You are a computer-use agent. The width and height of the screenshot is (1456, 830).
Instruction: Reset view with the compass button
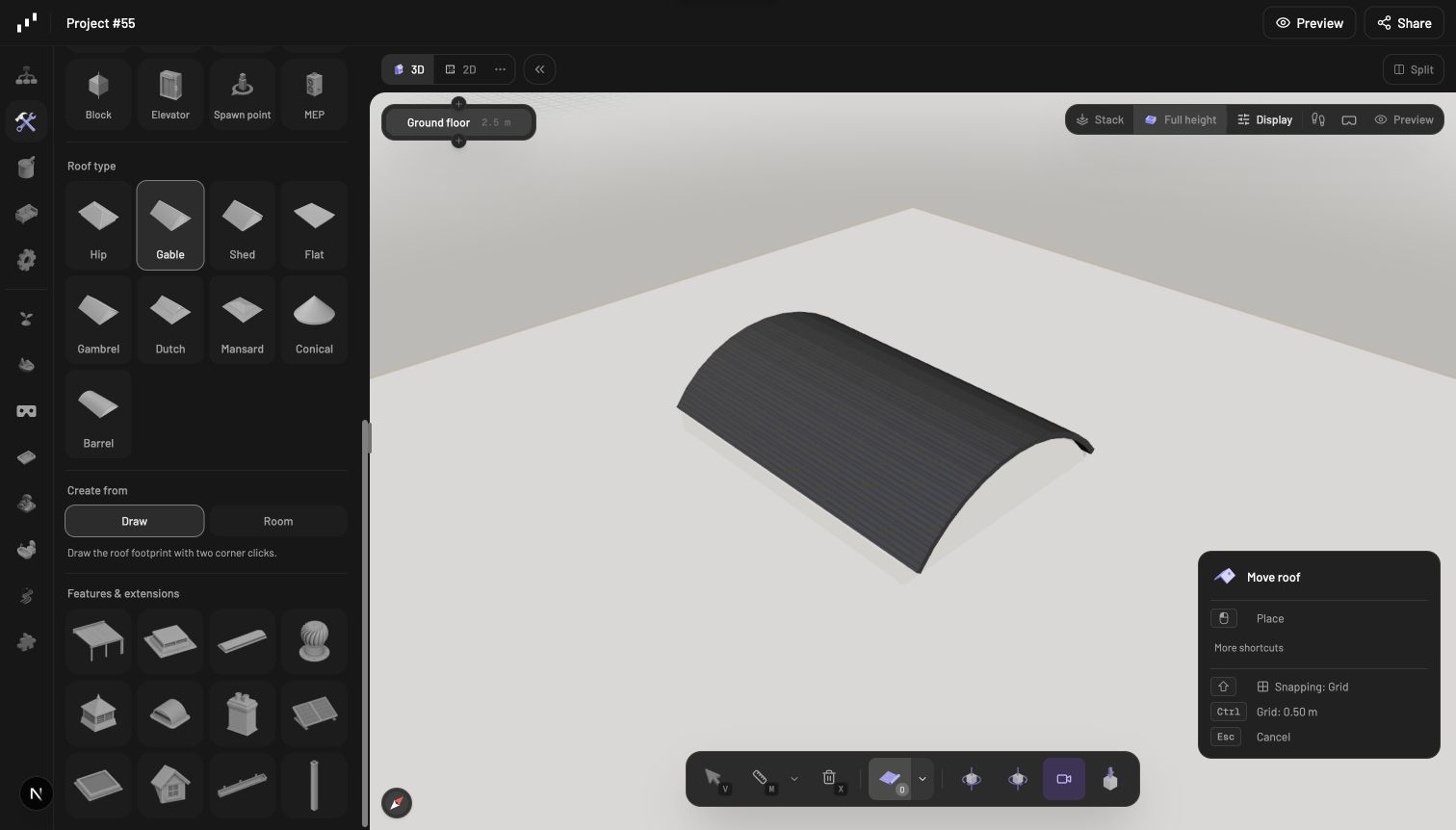click(397, 803)
